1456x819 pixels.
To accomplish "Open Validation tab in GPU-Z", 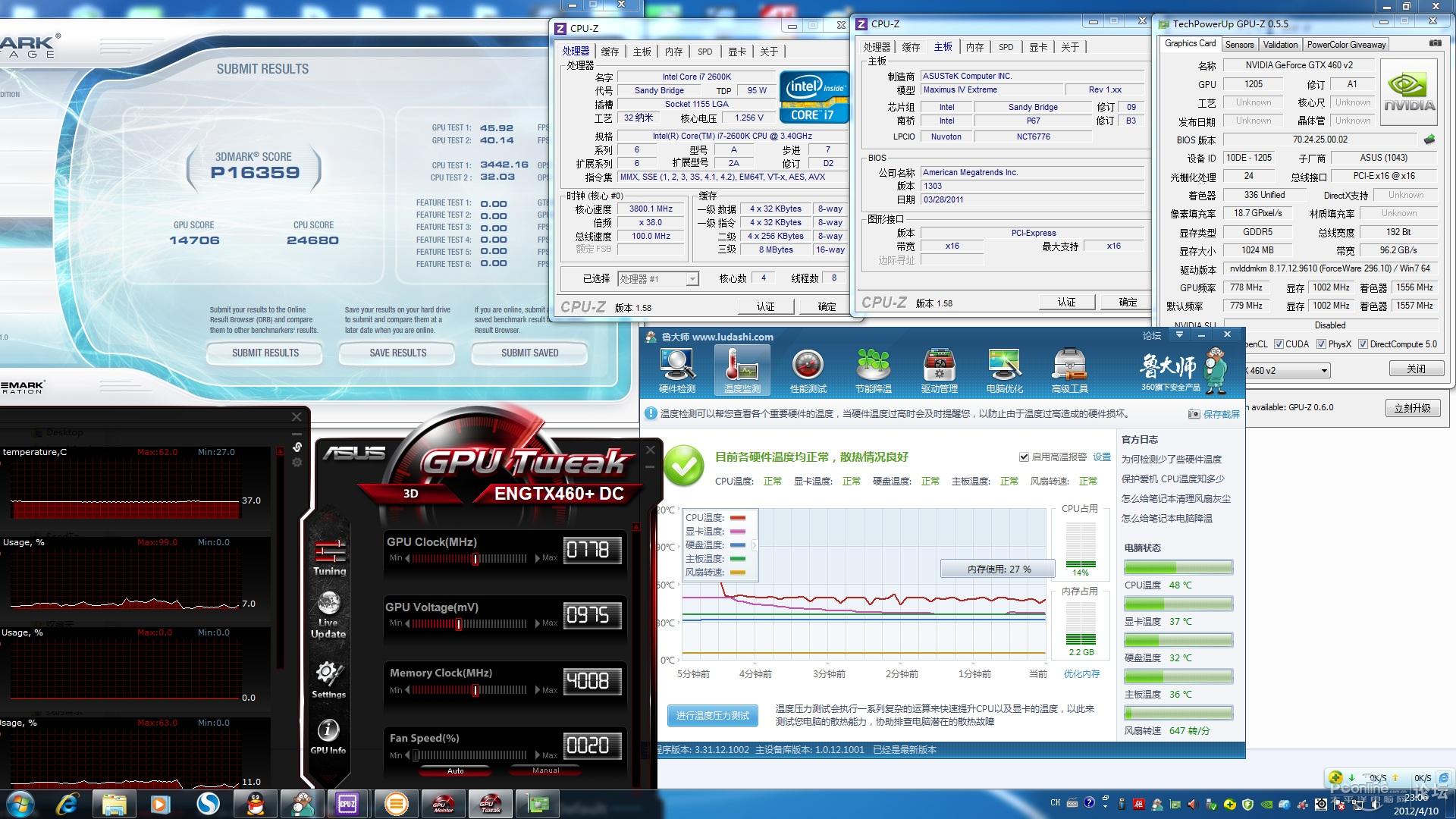I will click(x=1280, y=45).
